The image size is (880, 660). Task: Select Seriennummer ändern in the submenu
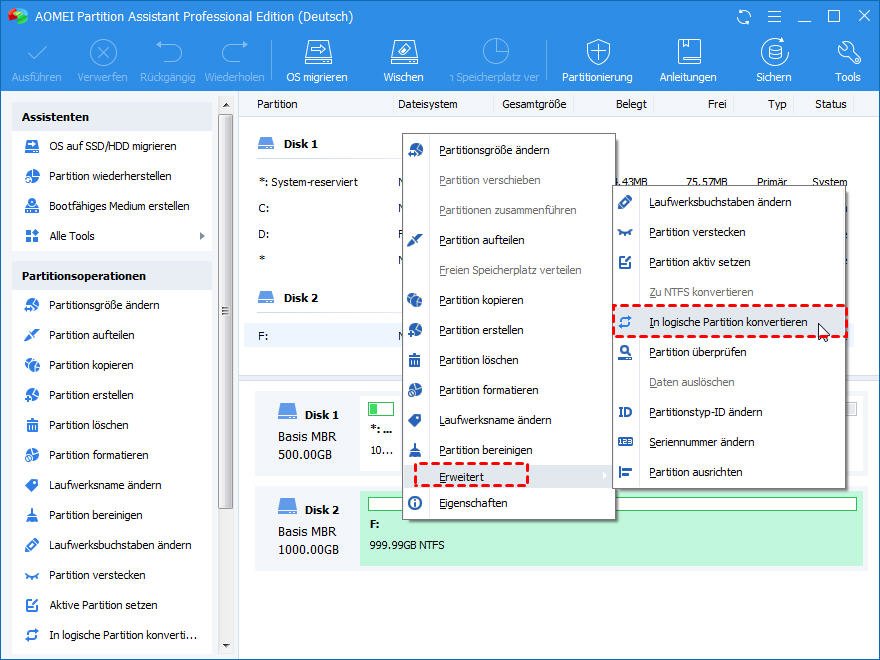tap(730, 442)
